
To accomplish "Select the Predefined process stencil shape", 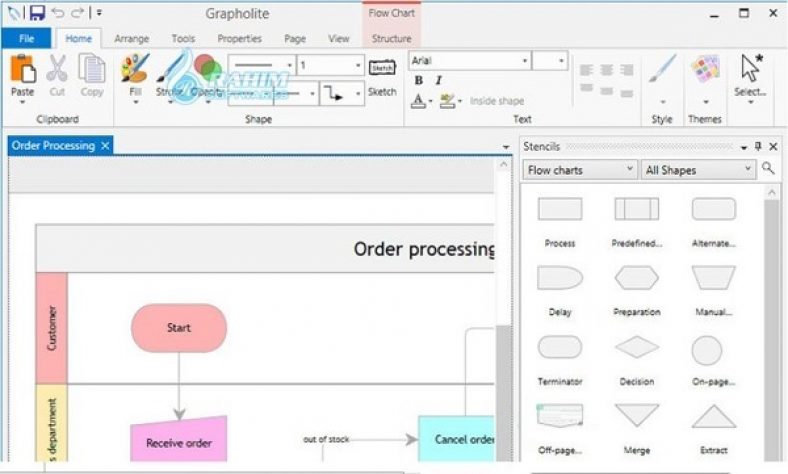I will pyautogui.click(x=637, y=209).
